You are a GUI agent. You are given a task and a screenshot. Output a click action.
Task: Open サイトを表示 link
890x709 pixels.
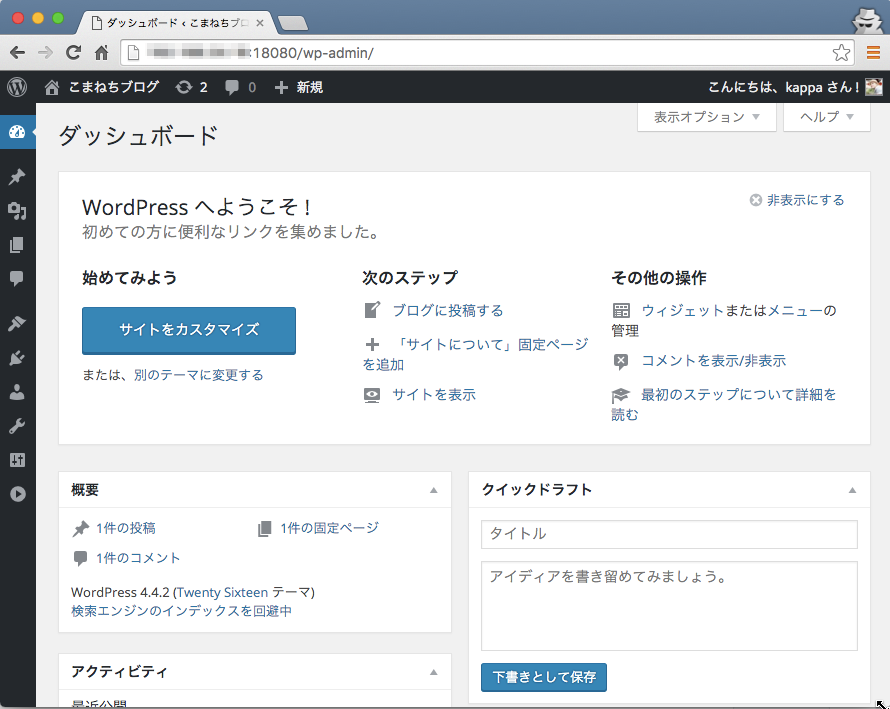click(434, 395)
